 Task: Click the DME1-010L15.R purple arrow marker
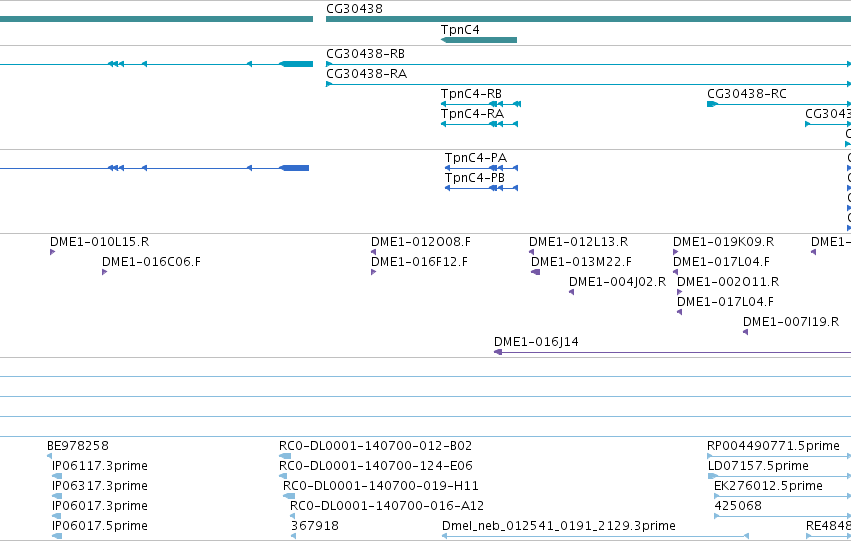[x=53, y=252]
